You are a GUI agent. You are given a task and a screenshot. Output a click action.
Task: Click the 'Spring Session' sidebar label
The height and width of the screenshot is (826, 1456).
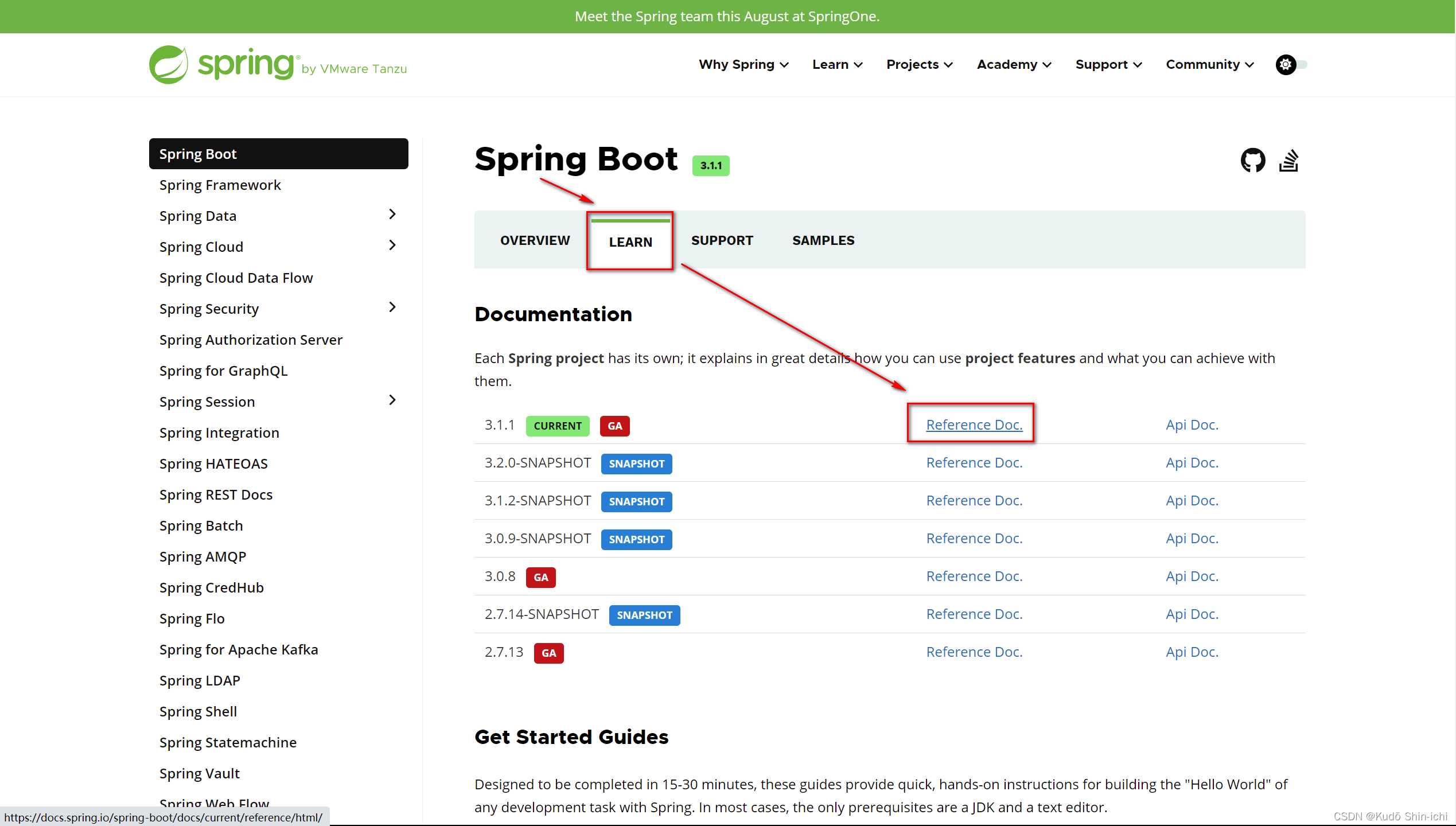click(207, 402)
